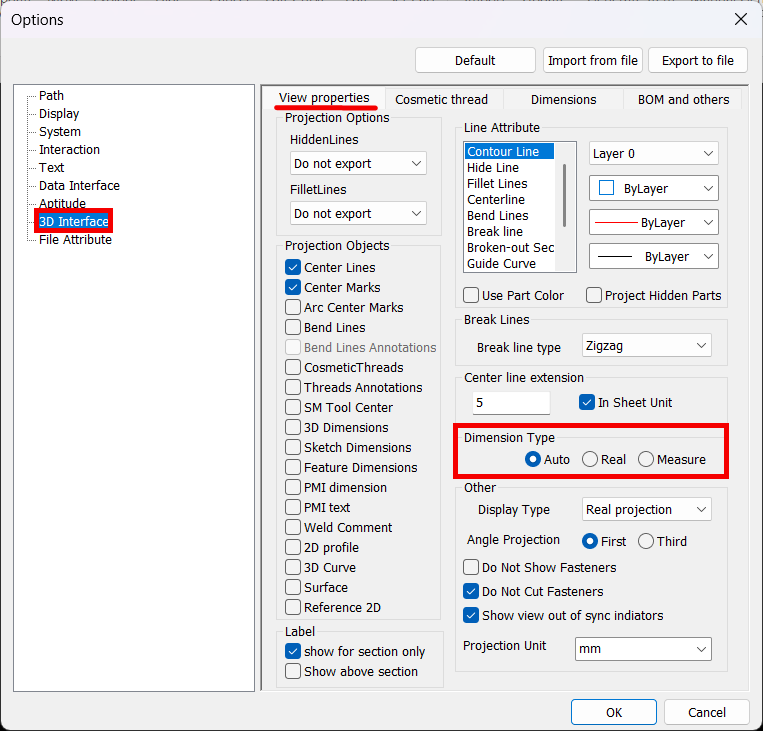The height and width of the screenshot is (731, 763).
Task: Switch to BOM and others tab
Action: point(683,99)
